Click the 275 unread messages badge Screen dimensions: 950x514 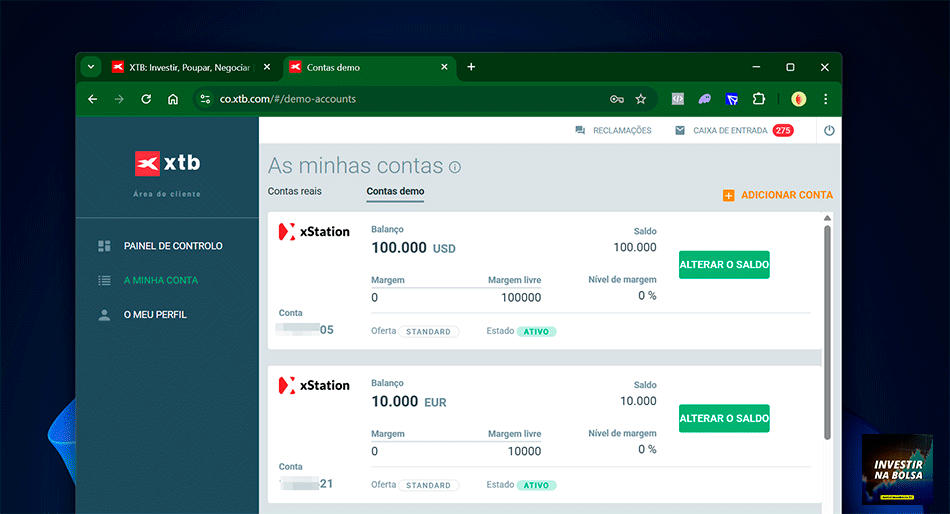783,130
